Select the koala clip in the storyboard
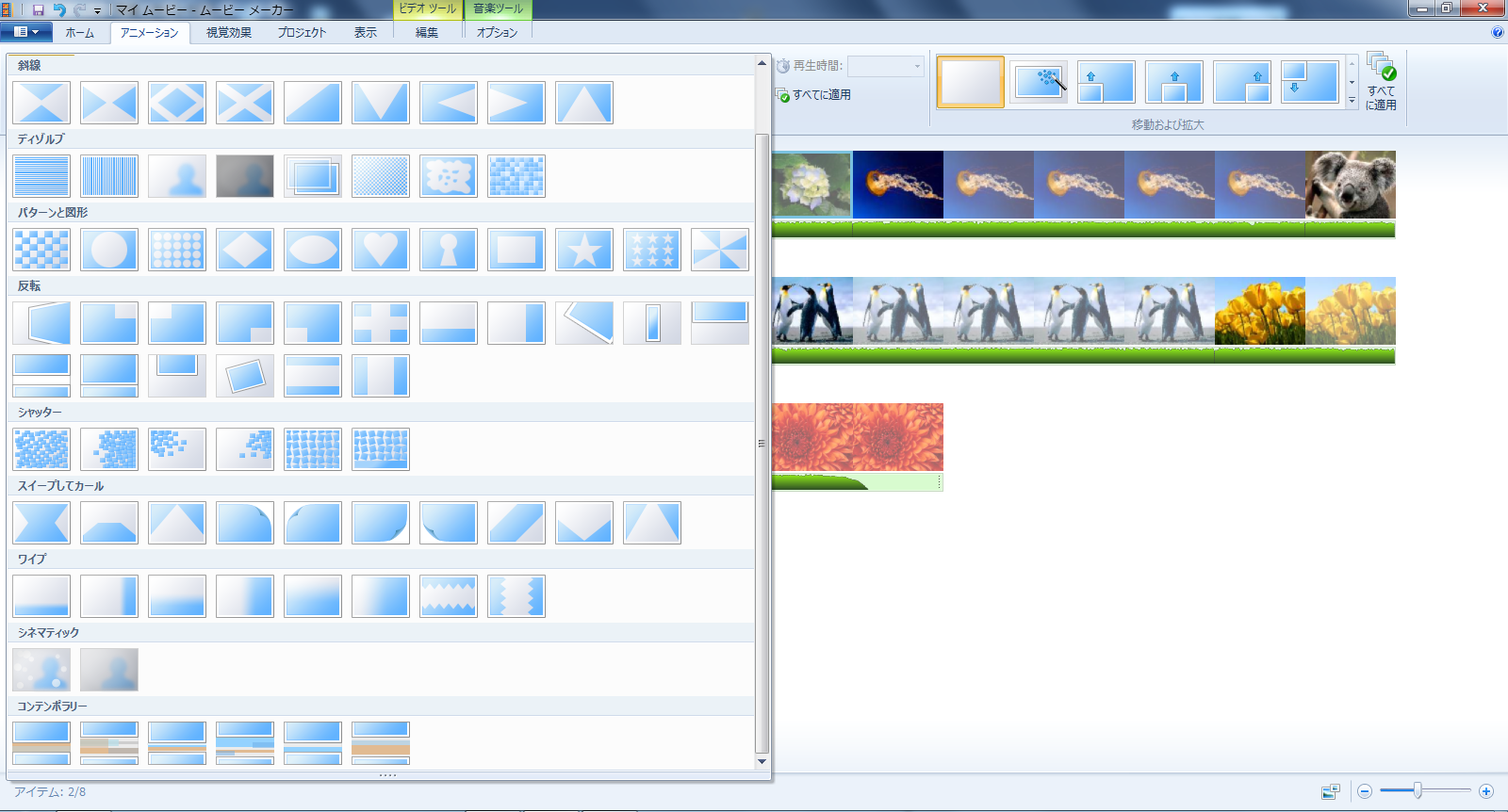 [x=1350, y=185]
